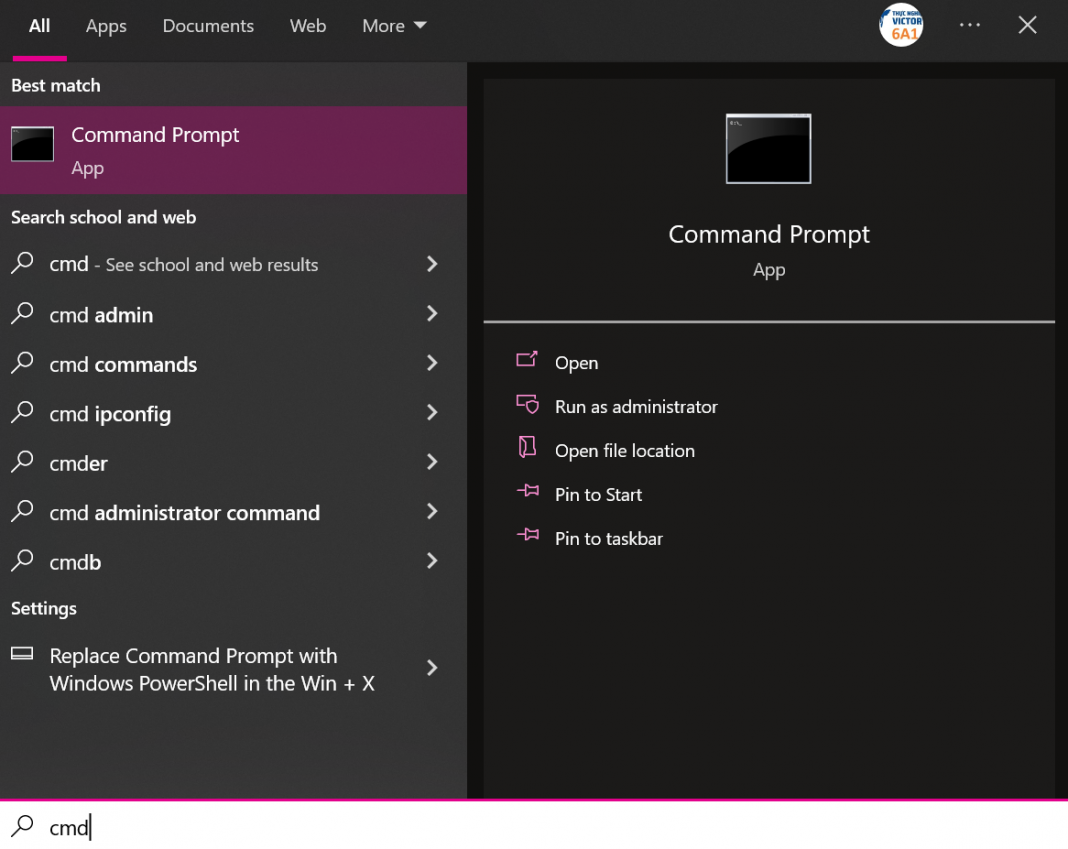Click the Command Prompt icon in Best match

(32, 145)
